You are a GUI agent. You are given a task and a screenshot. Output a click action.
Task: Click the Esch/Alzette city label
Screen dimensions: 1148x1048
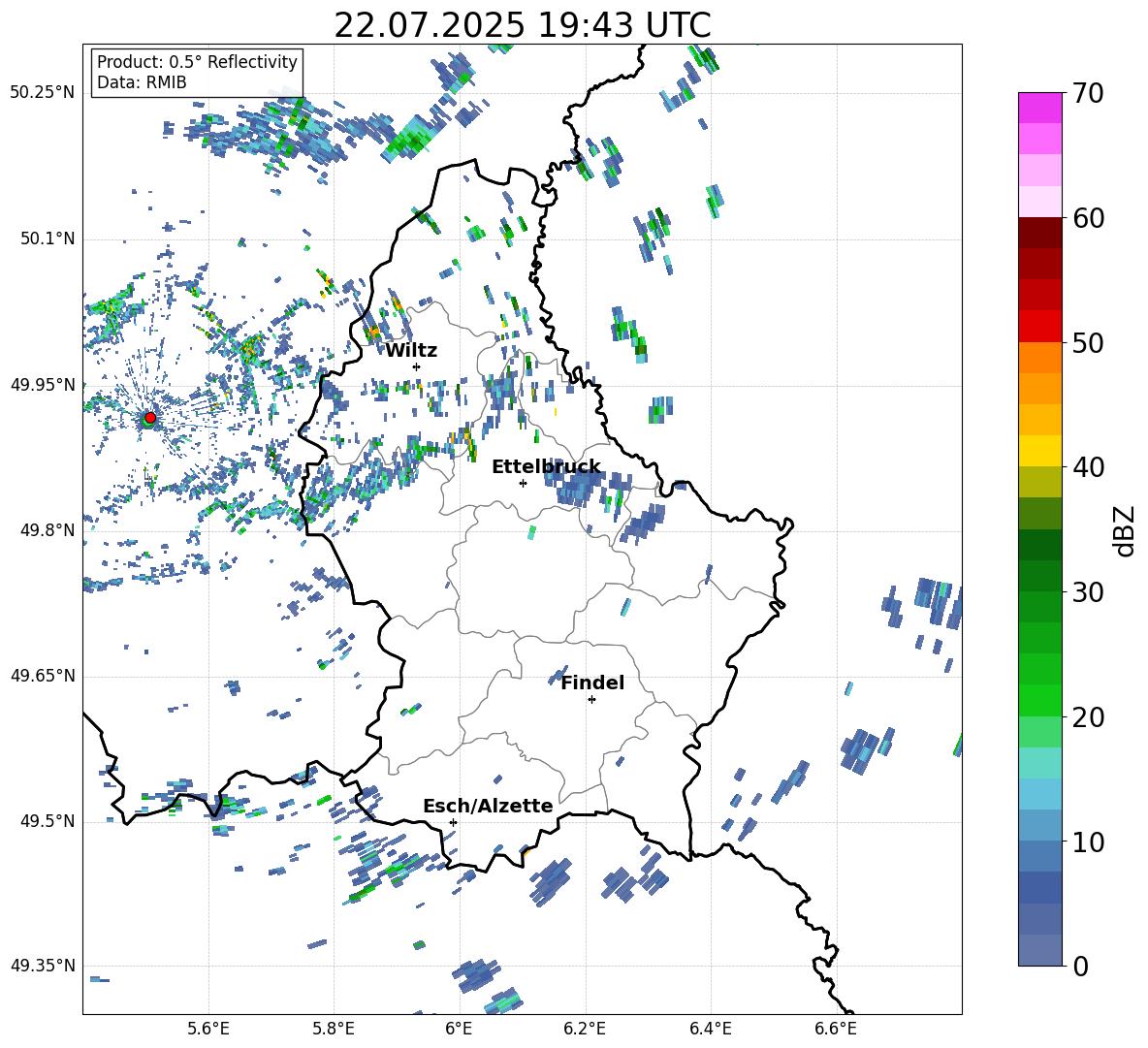[488, 807]
